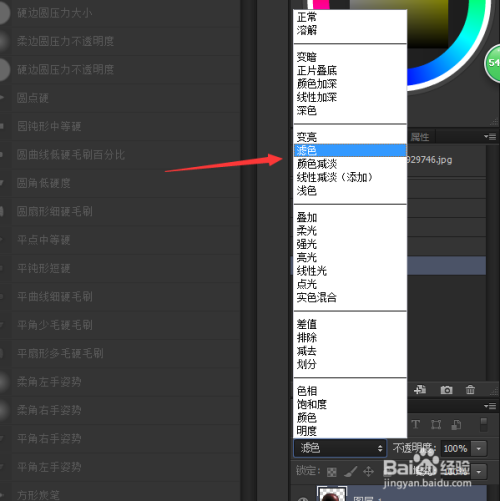500x501 pixels.
Task: Select brush preset 圆钝形中等硬
Action: click(x=120, y=126)
